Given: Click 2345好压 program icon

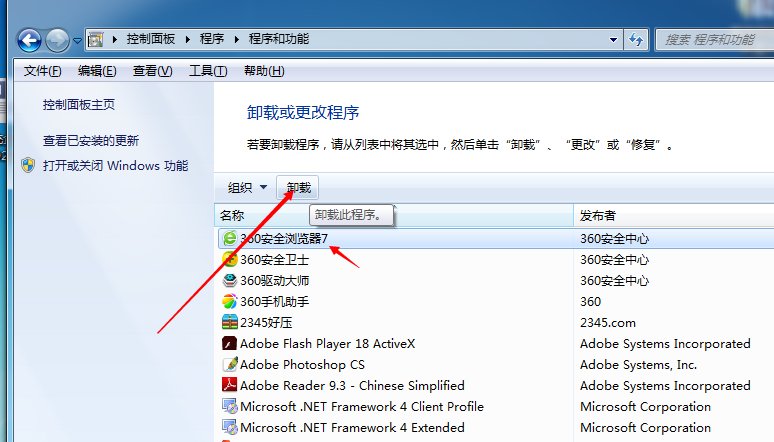Looking at the screenshot, I should click(230, 322).
